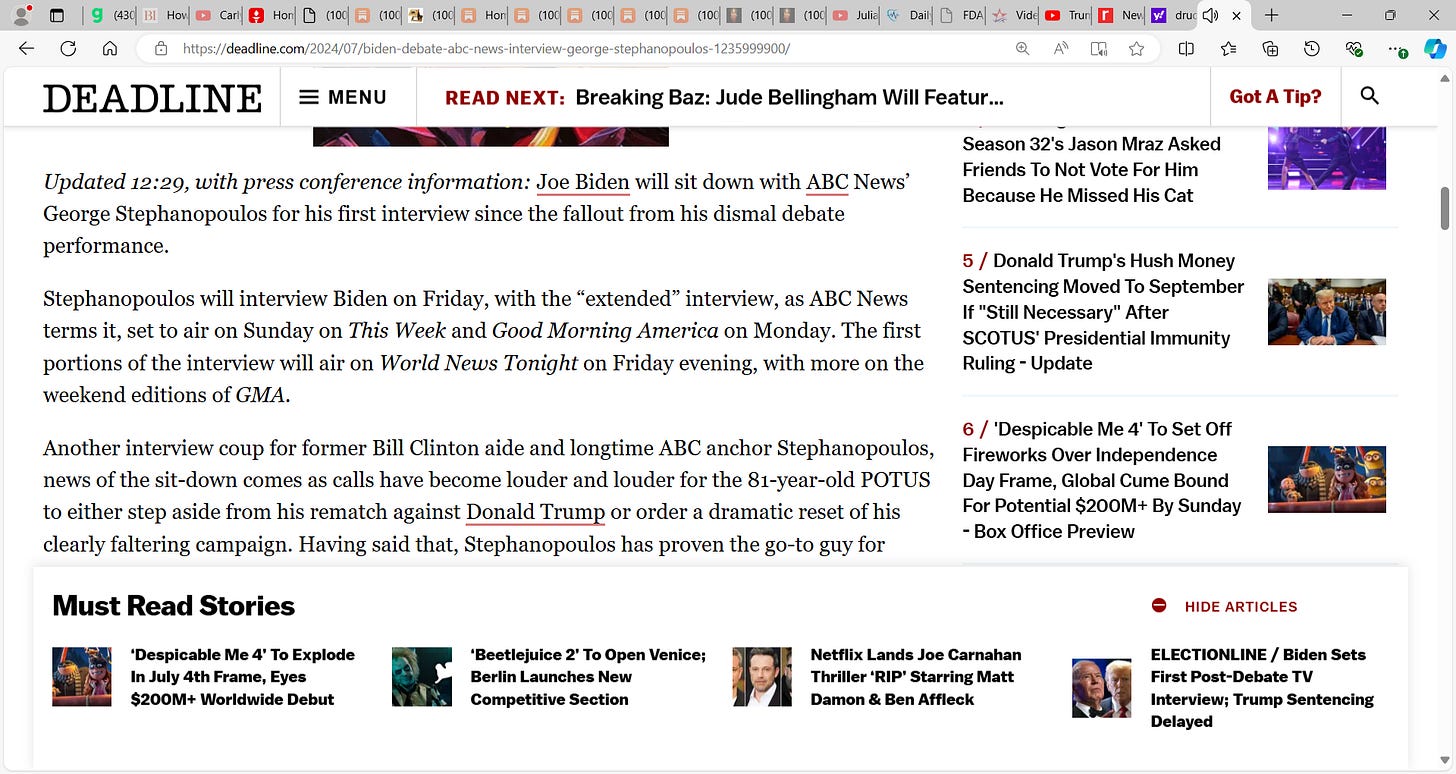The height and width of the screenshot is (774, 1456).
Task: Reload the page with the refresh icon
Action: pos(68,48)
